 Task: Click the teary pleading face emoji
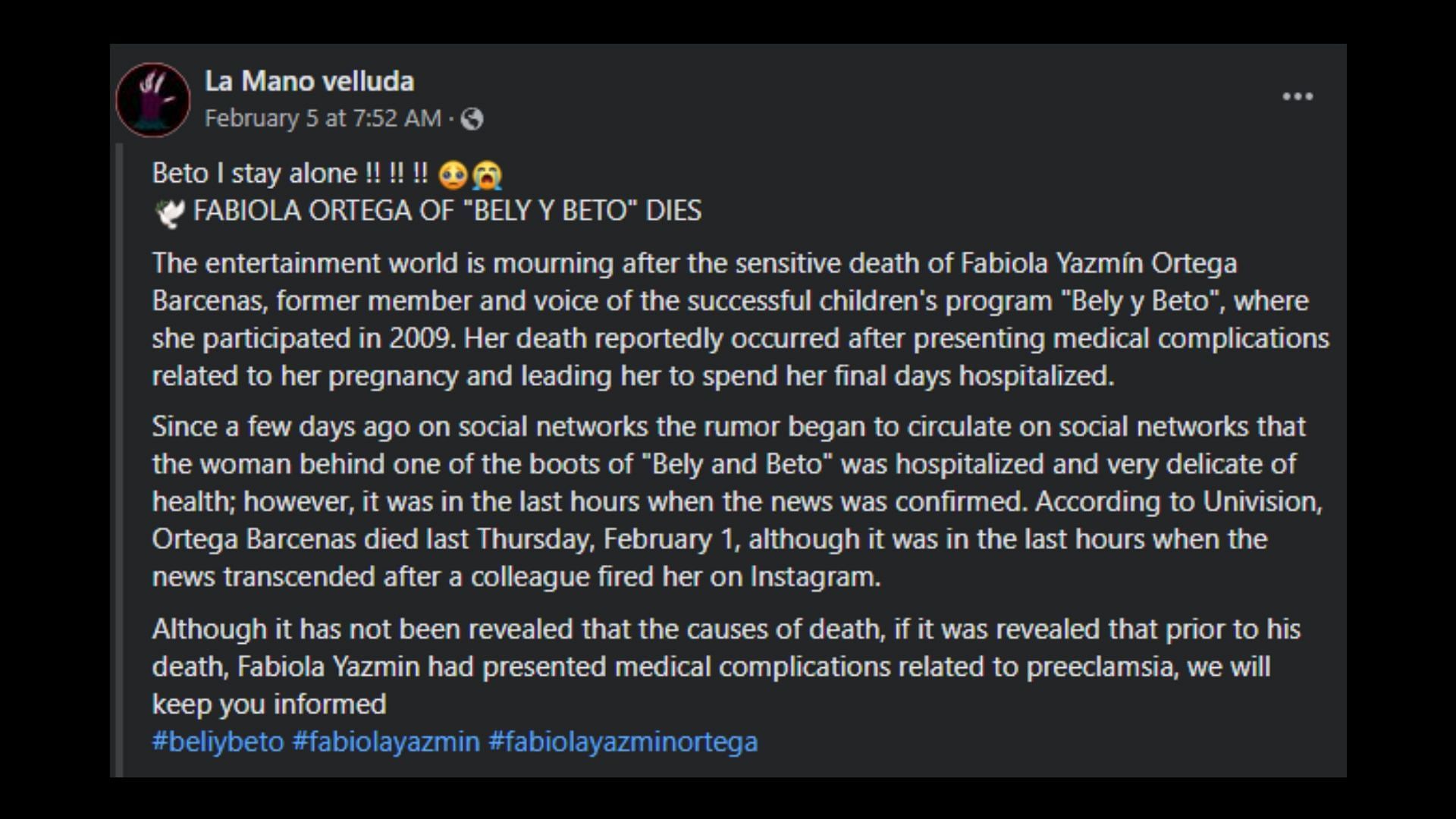(453, 175)
